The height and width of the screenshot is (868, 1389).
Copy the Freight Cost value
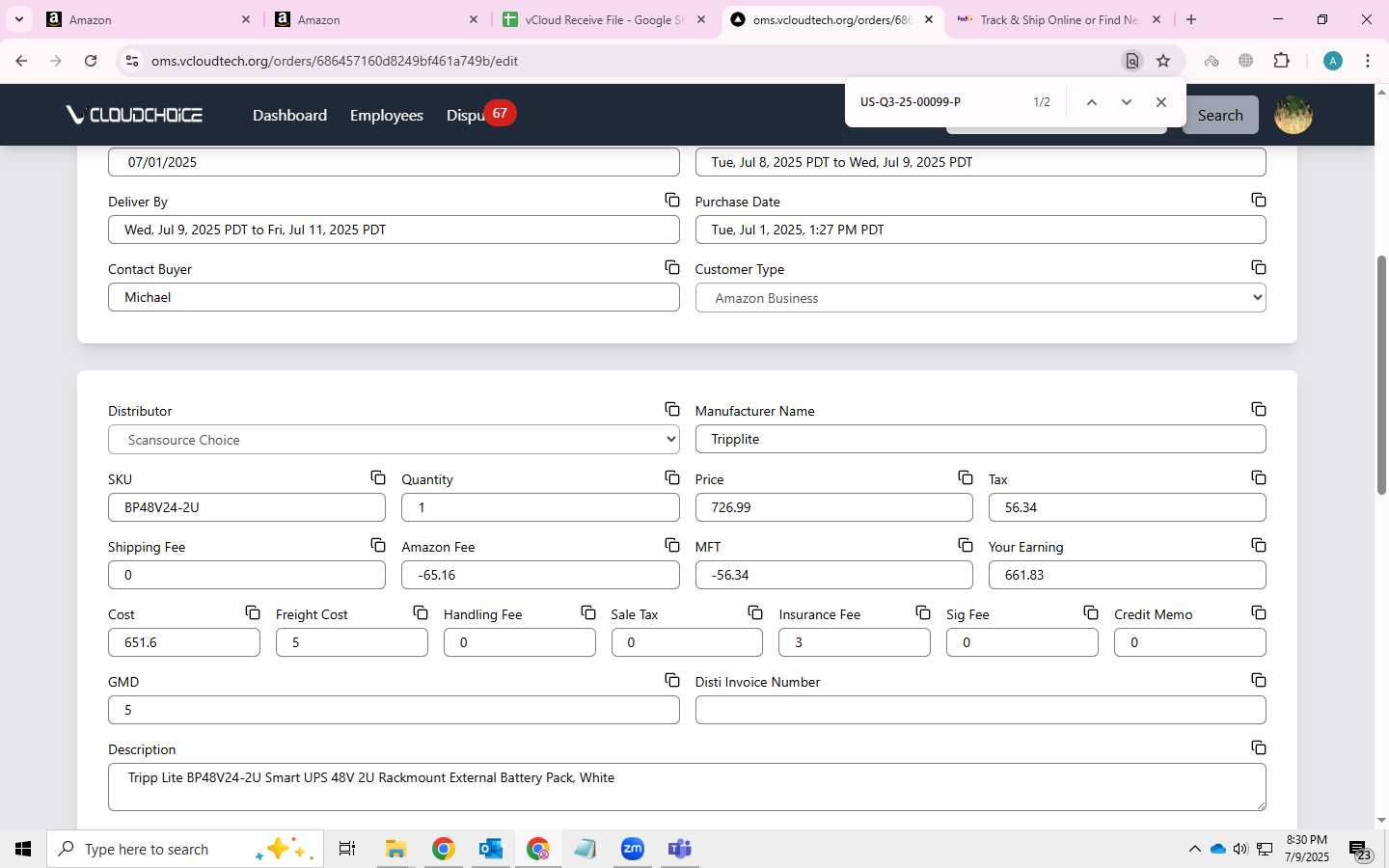[x=421, y=612]
